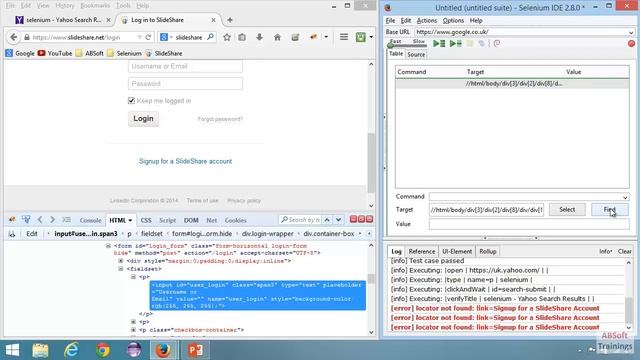The height and width of the screenshot is (360, 640).
Task: Play current test case in Selenium IDE
Action: (455, 43)
